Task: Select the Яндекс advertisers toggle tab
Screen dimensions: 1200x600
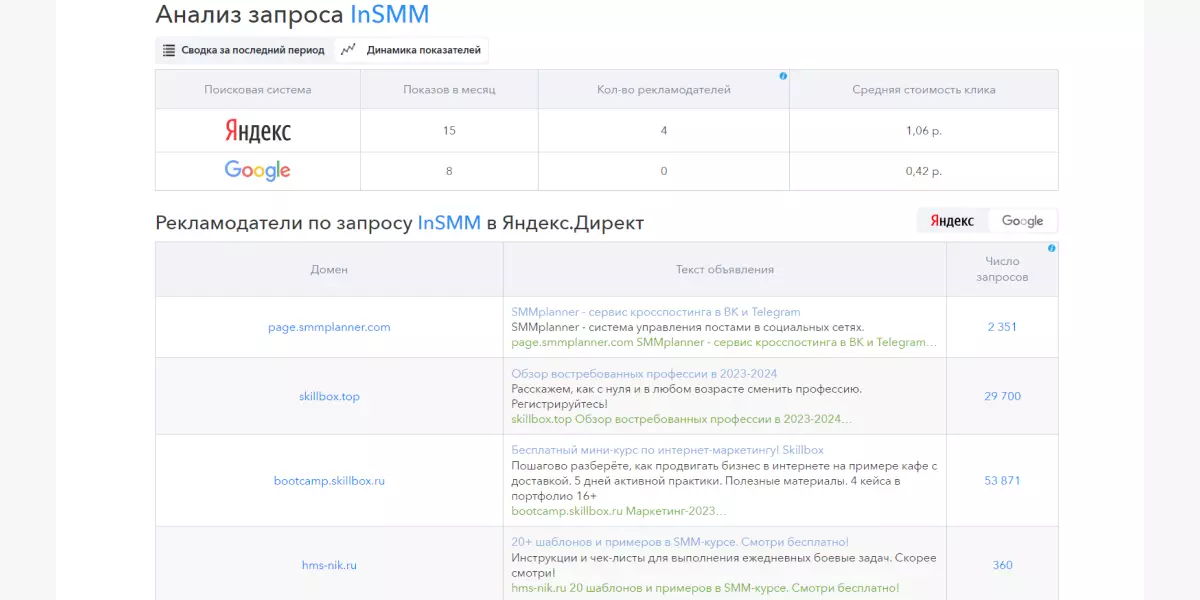Action: pos(952,221)
